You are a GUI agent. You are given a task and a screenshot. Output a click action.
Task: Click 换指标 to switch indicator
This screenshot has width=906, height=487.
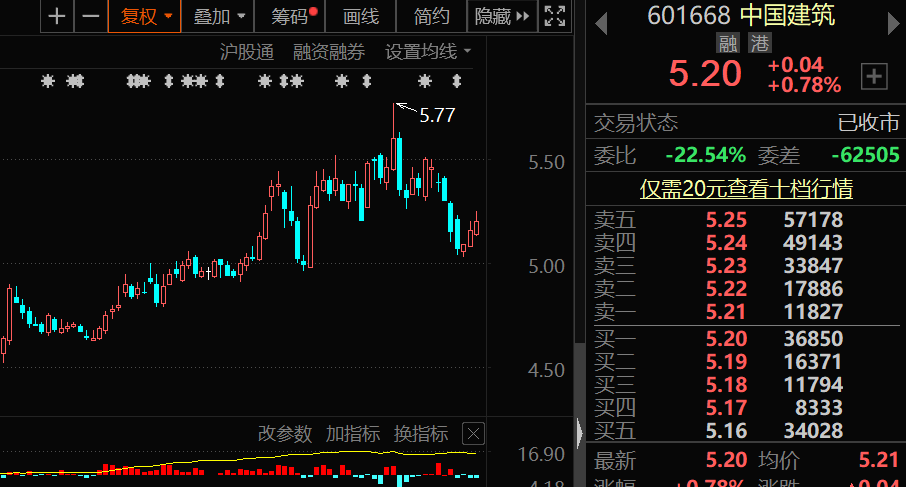[420, 433]
